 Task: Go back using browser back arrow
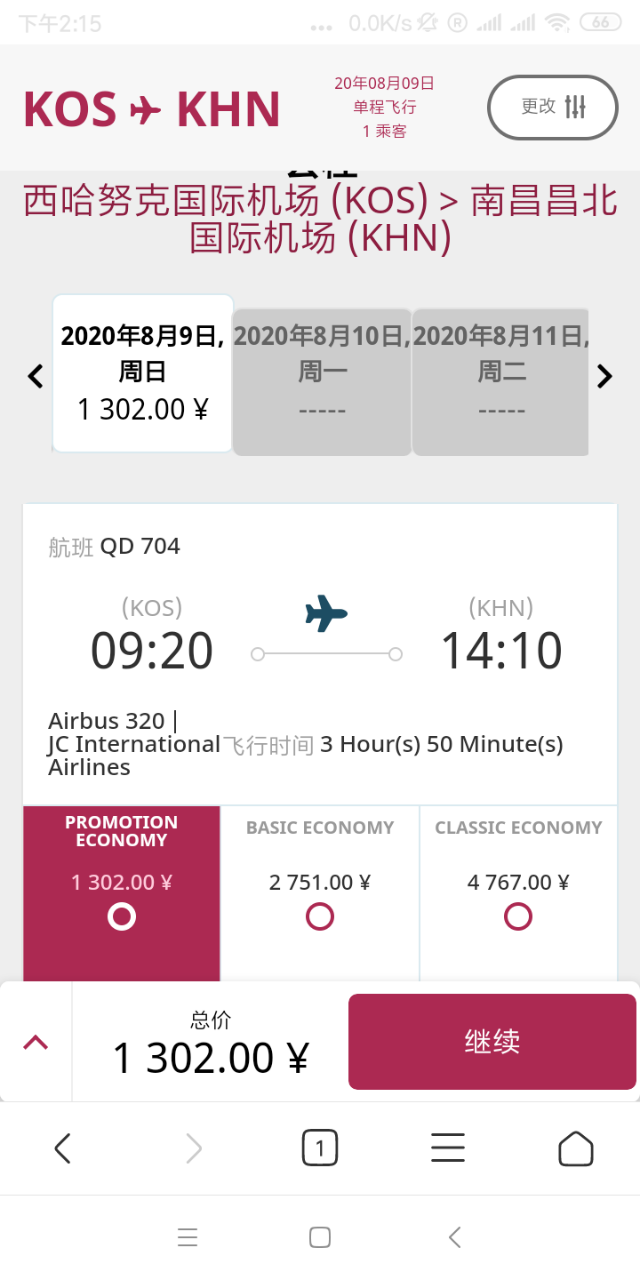[x=62, y=1148]
